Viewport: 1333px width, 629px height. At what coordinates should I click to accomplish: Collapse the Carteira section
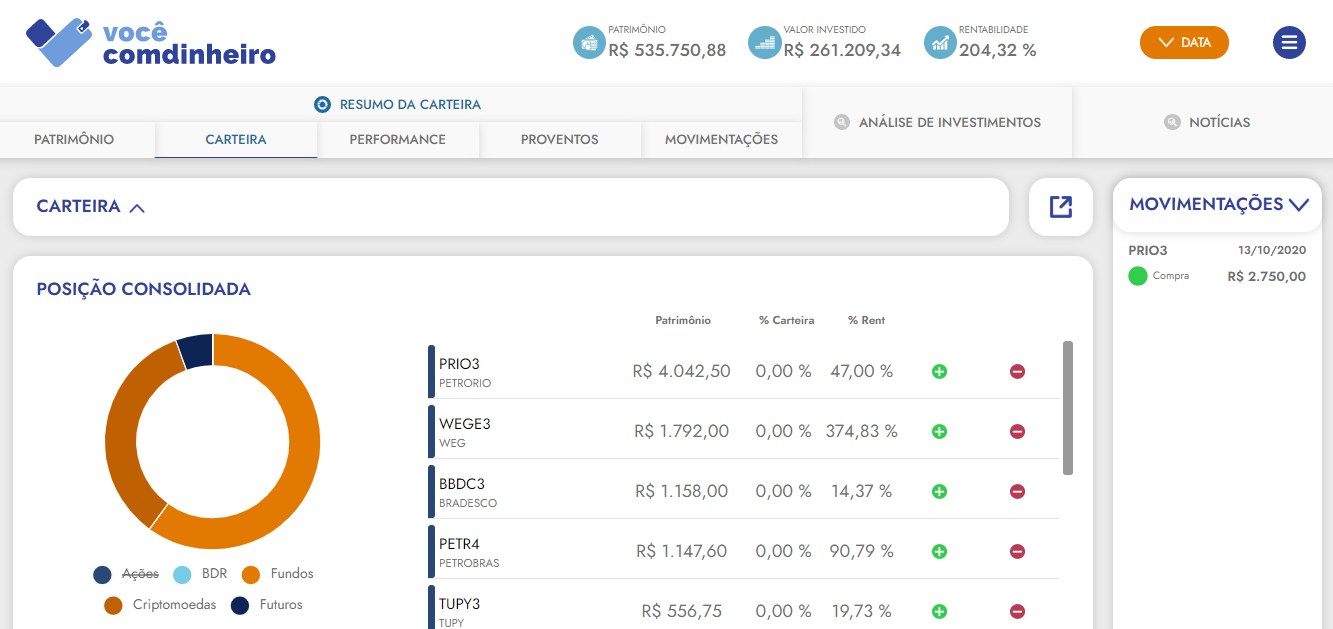pyautogui.click(x=137, y=208)
